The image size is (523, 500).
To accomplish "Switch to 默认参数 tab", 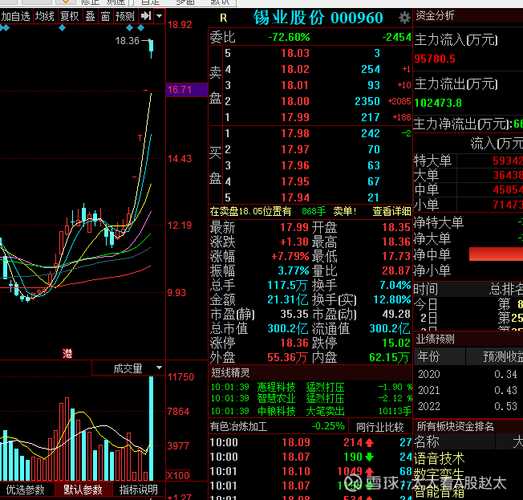I will point(83,490).
